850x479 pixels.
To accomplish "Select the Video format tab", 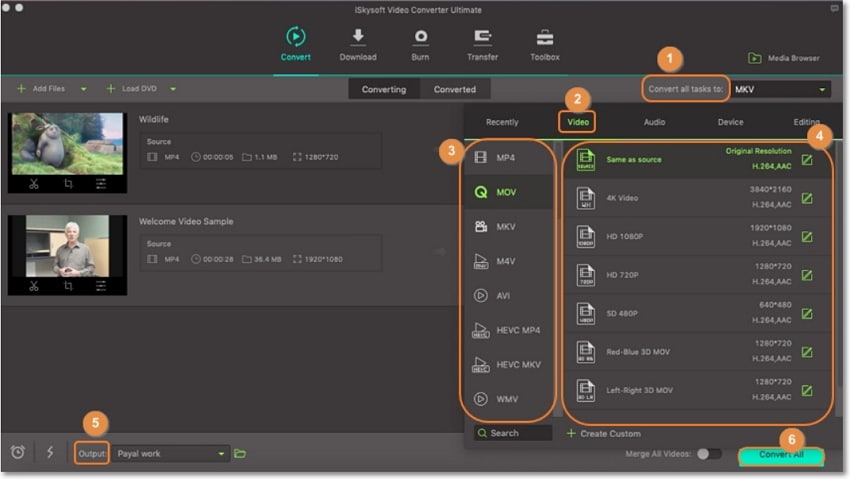I will coord(578,122).
